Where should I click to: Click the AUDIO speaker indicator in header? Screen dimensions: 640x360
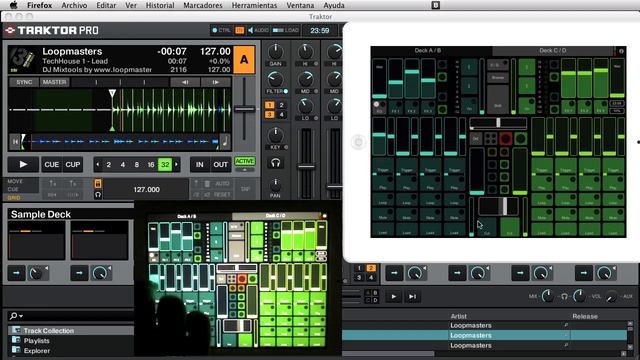coord(258,30)
